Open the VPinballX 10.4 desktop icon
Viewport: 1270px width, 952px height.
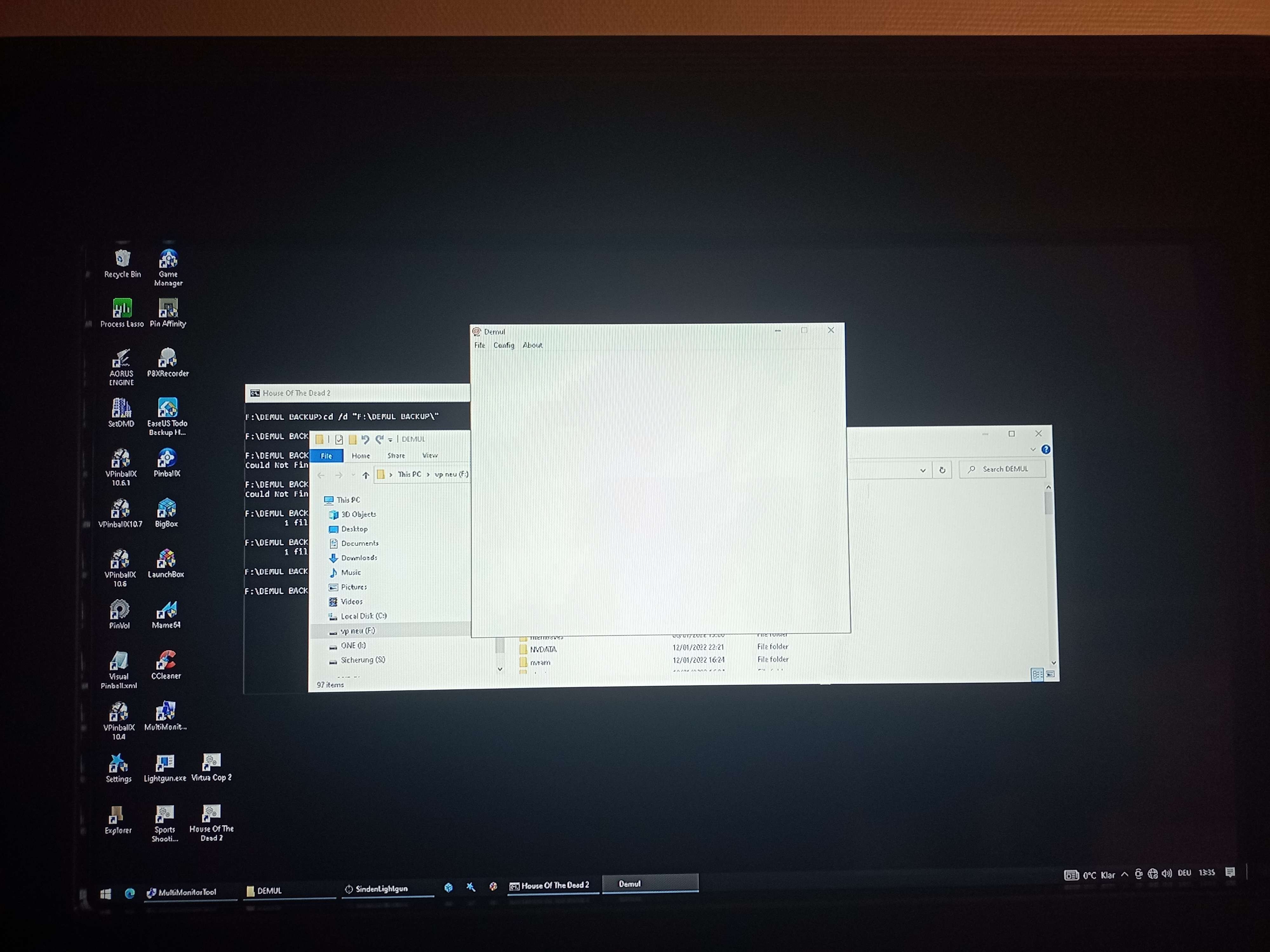tap(119, 721)
